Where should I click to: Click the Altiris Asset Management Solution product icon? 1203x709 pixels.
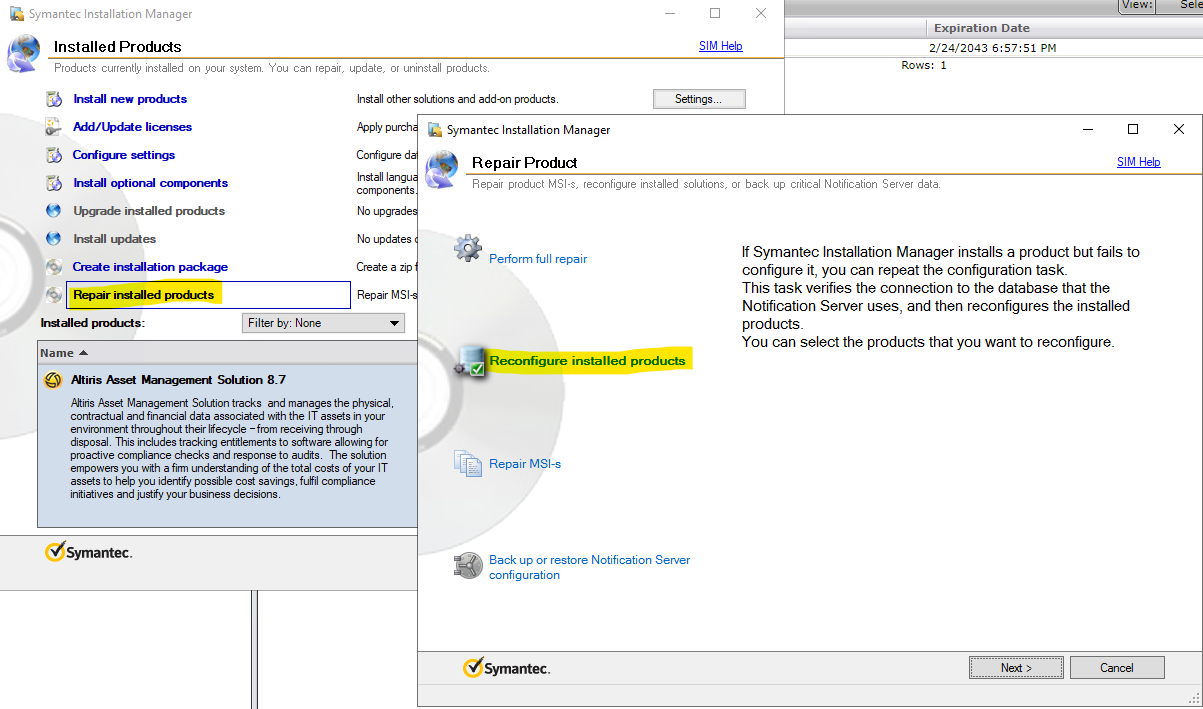click(x=54, y=380)
